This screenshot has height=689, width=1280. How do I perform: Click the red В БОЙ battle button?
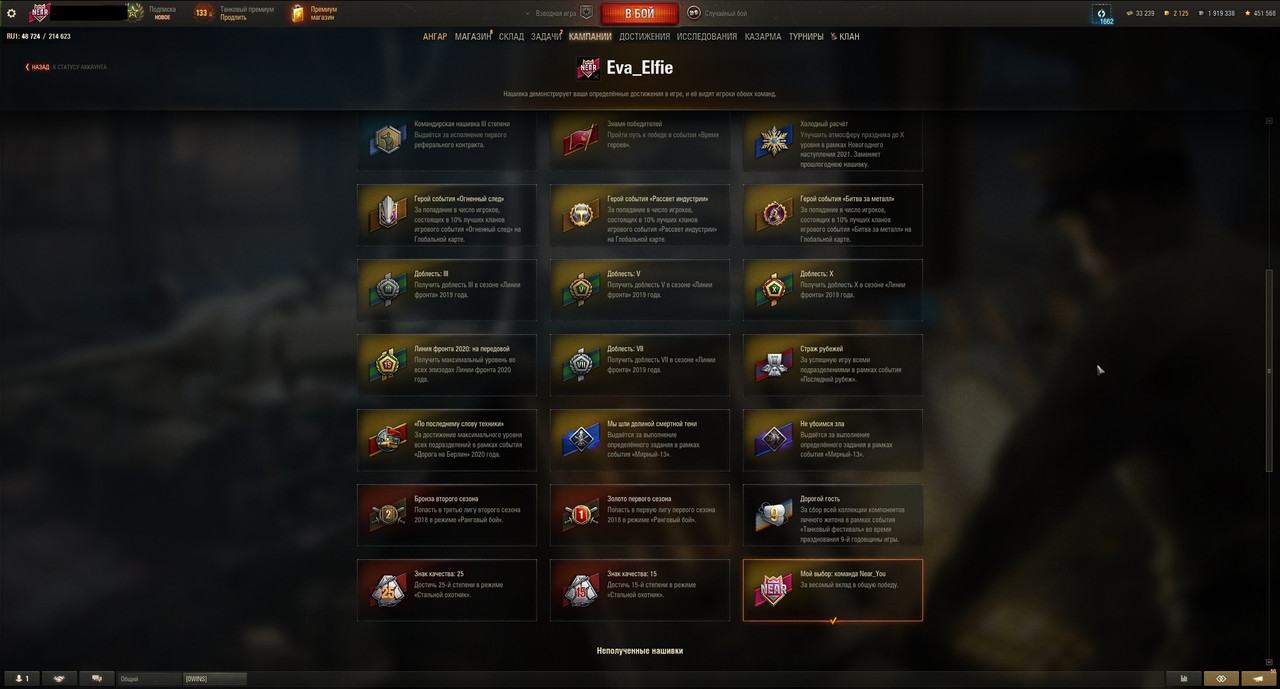pos(640,13)
